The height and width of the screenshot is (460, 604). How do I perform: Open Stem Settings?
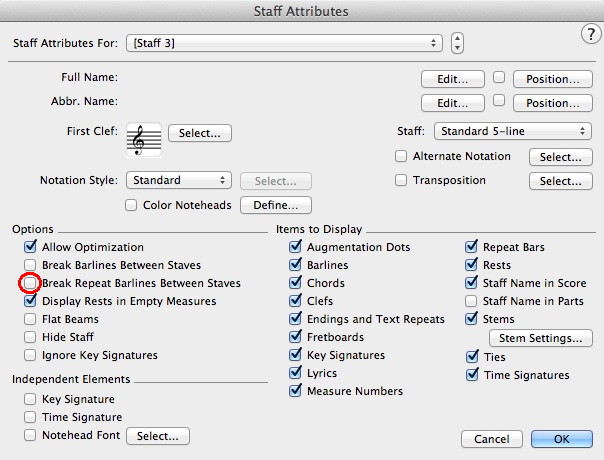tap(539, 339)
